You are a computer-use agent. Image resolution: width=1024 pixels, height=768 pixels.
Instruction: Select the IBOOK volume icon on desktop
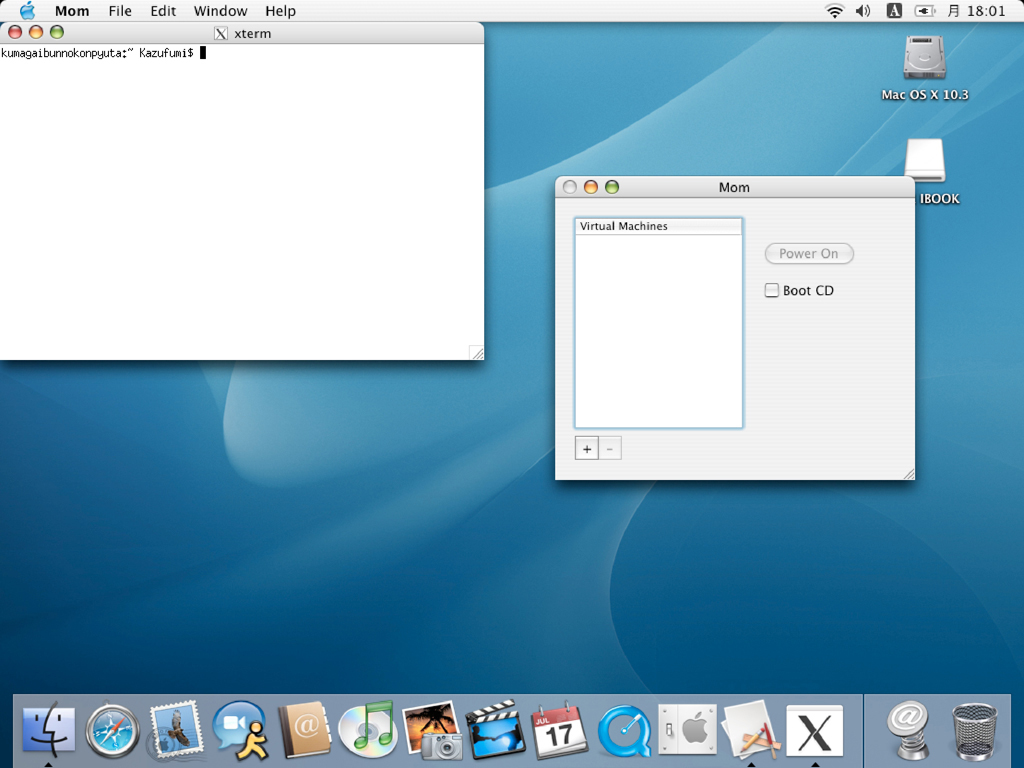point(924,161)
